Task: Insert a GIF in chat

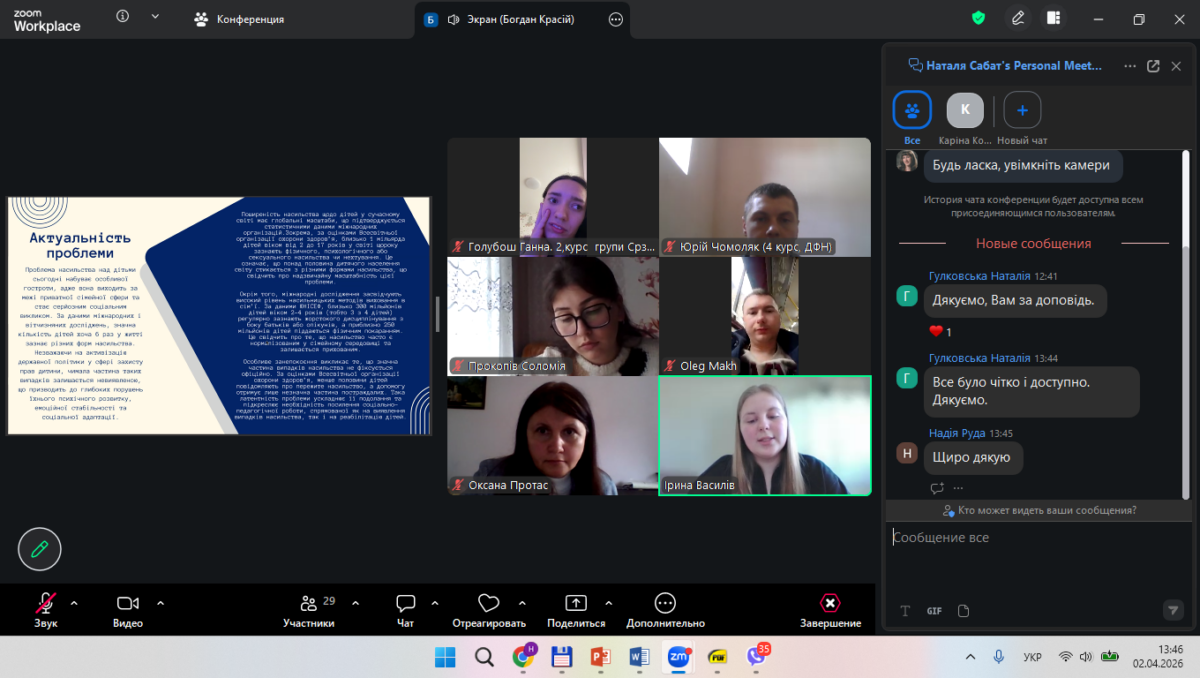Action: 934,611
